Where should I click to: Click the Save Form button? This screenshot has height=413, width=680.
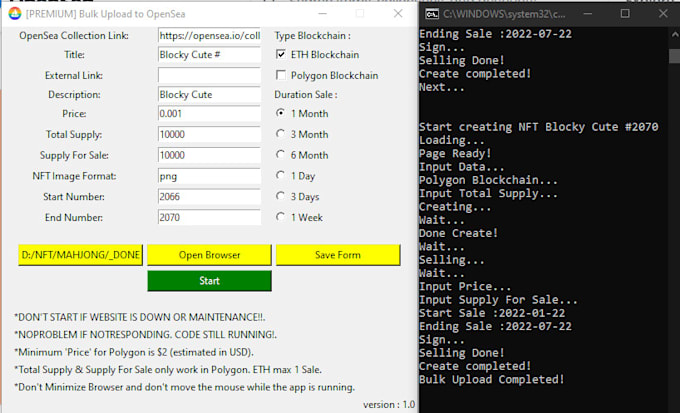pos(337,255)
